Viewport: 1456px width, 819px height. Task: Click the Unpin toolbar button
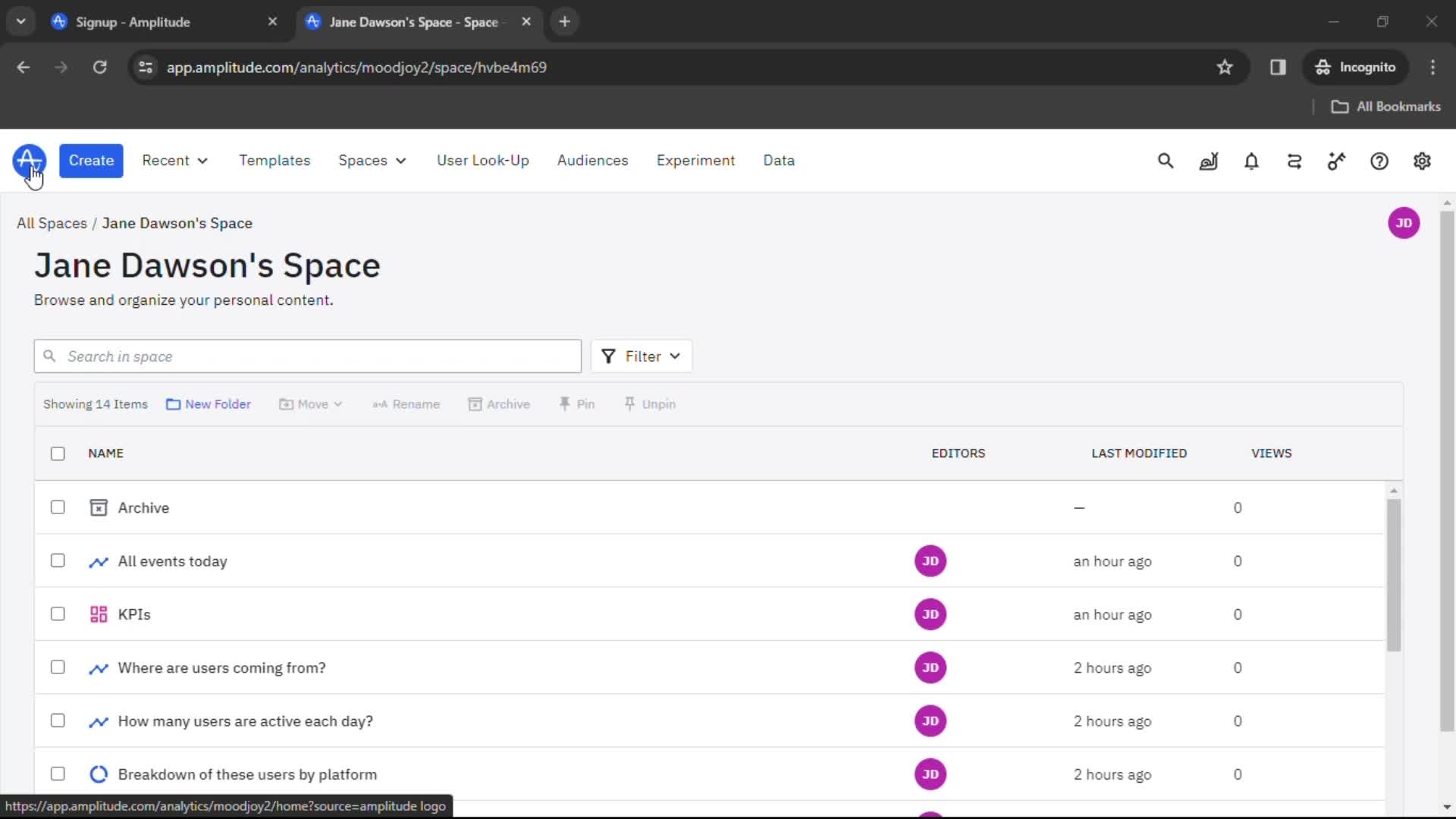pyautogui.click(x=650, y=404)
